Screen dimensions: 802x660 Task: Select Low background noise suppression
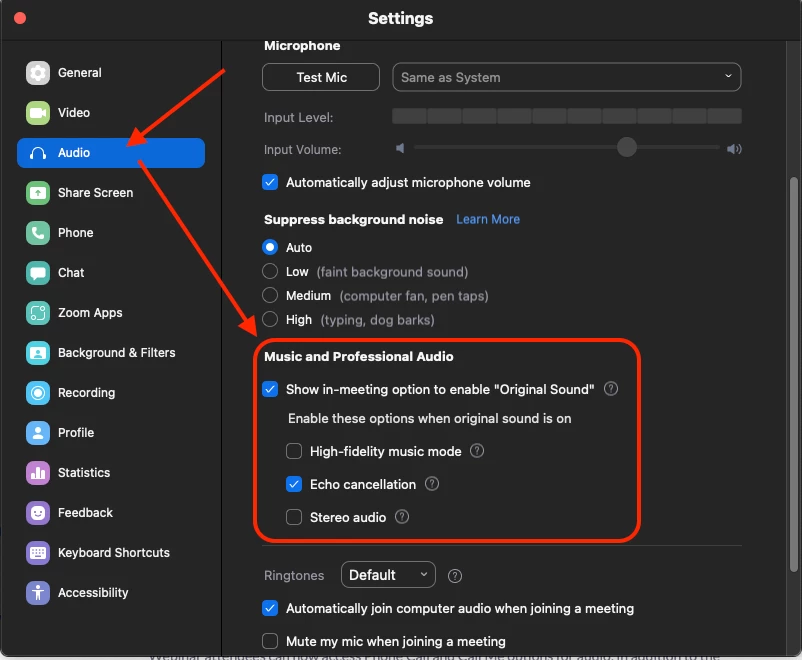[x=270, y=271]
